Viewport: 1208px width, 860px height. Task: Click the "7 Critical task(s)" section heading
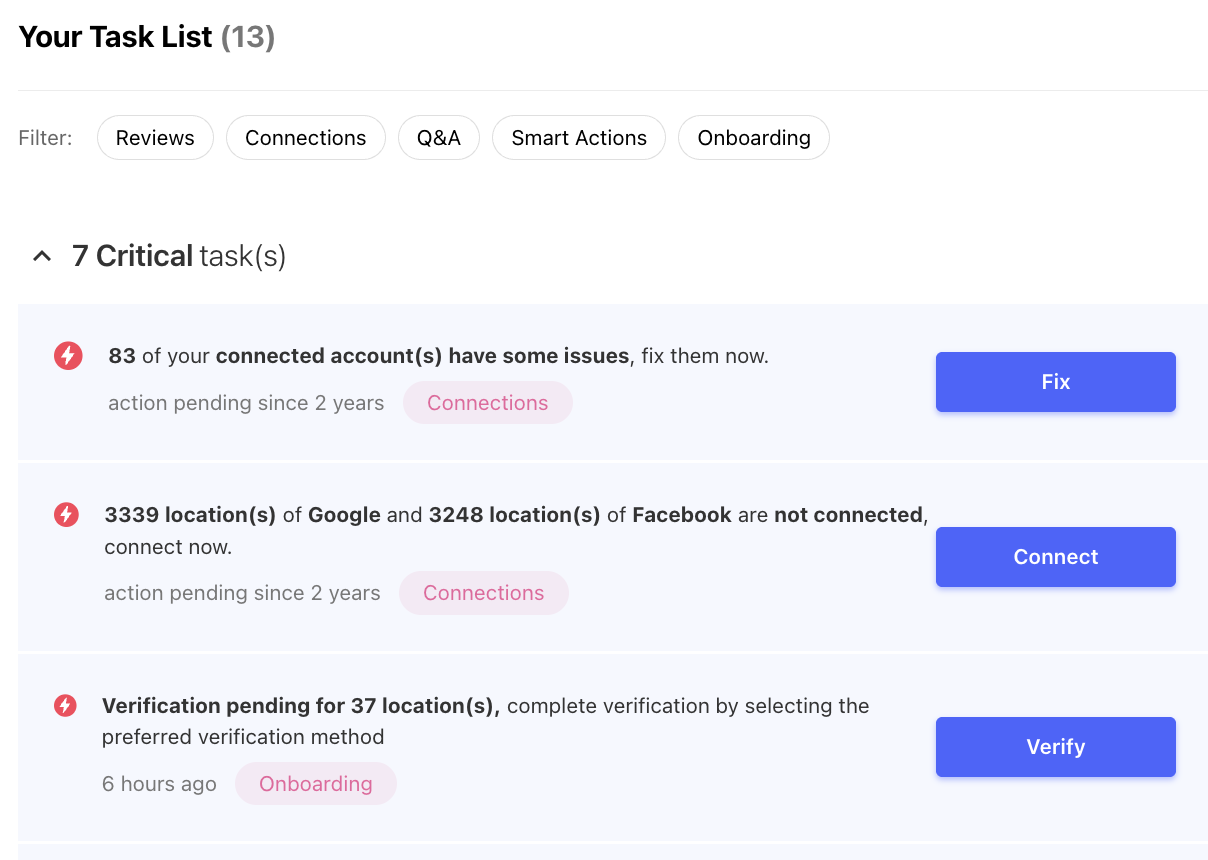pos(179,256)
